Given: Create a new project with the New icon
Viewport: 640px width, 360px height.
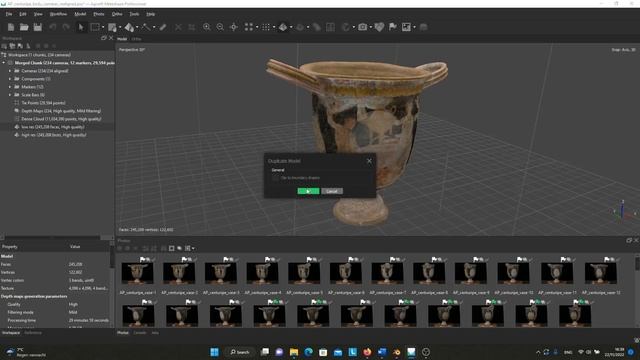Looking at the screenshot, I should pyautogui.click(x=11, y=27).
